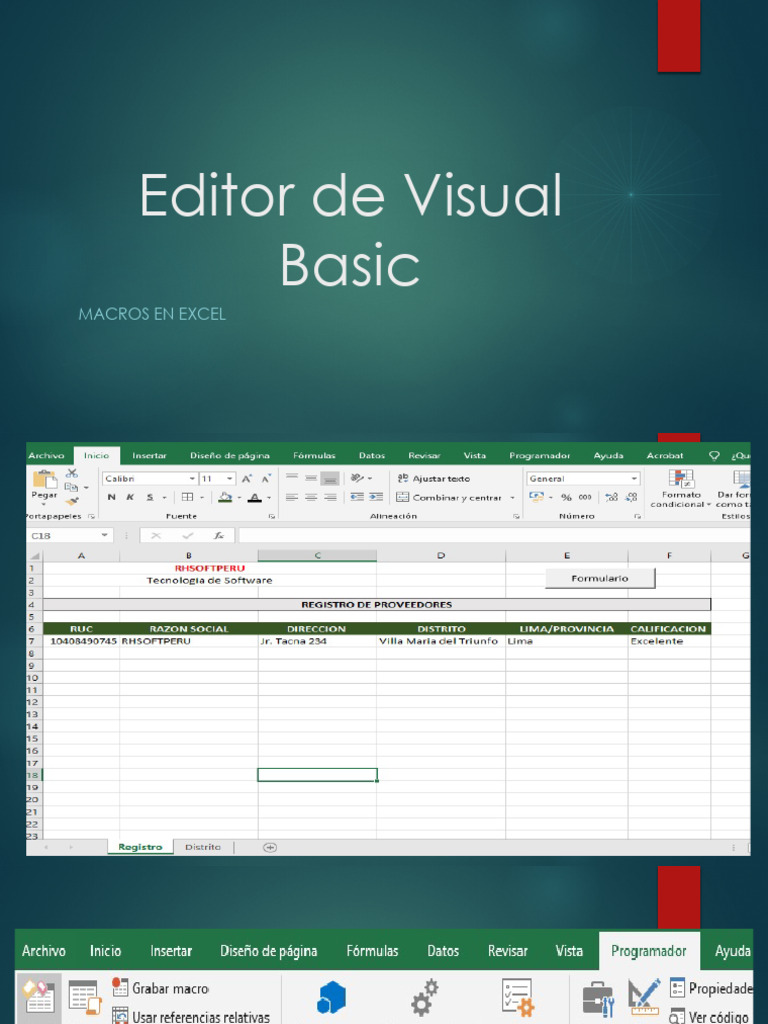Expand the Fuente group dialog launcher

tap(271, 517)
